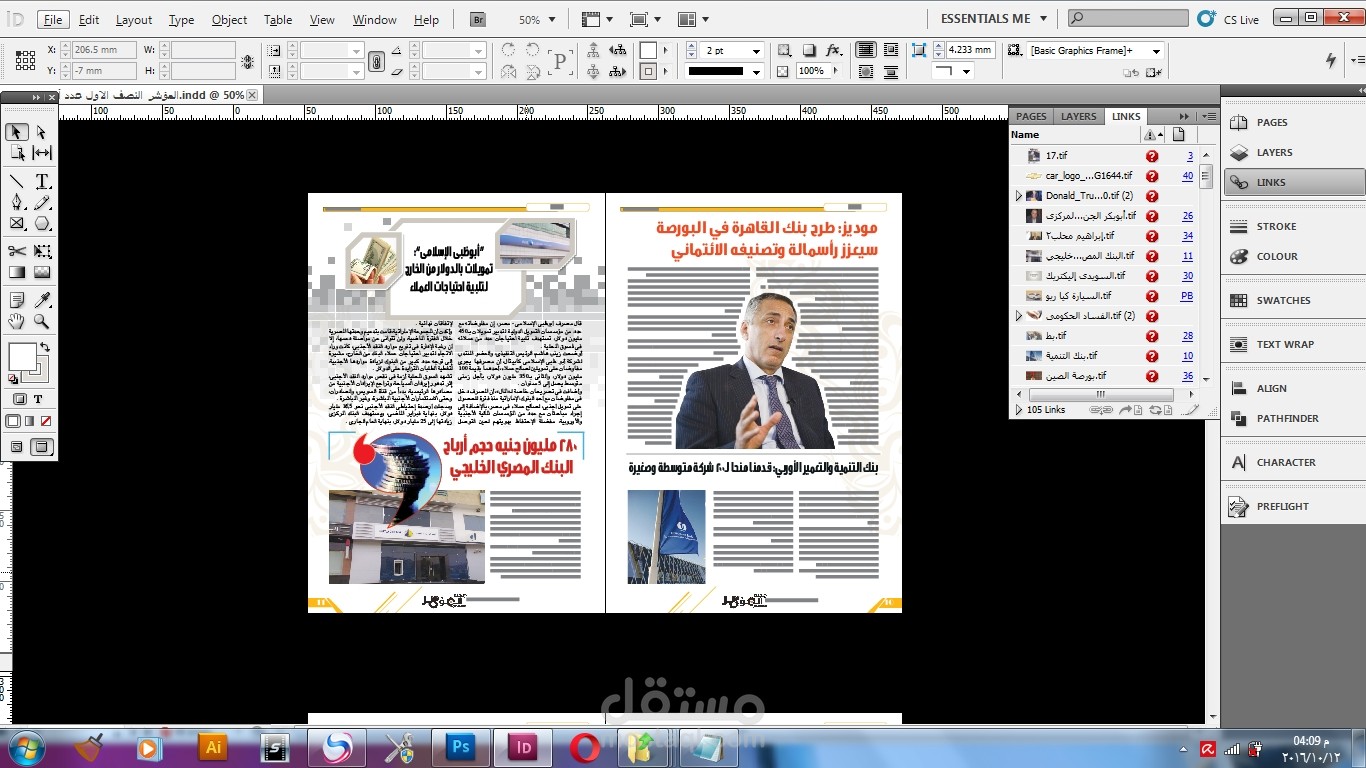Toggle Apply Gradient button in toolbox

[x=29, y=422]
